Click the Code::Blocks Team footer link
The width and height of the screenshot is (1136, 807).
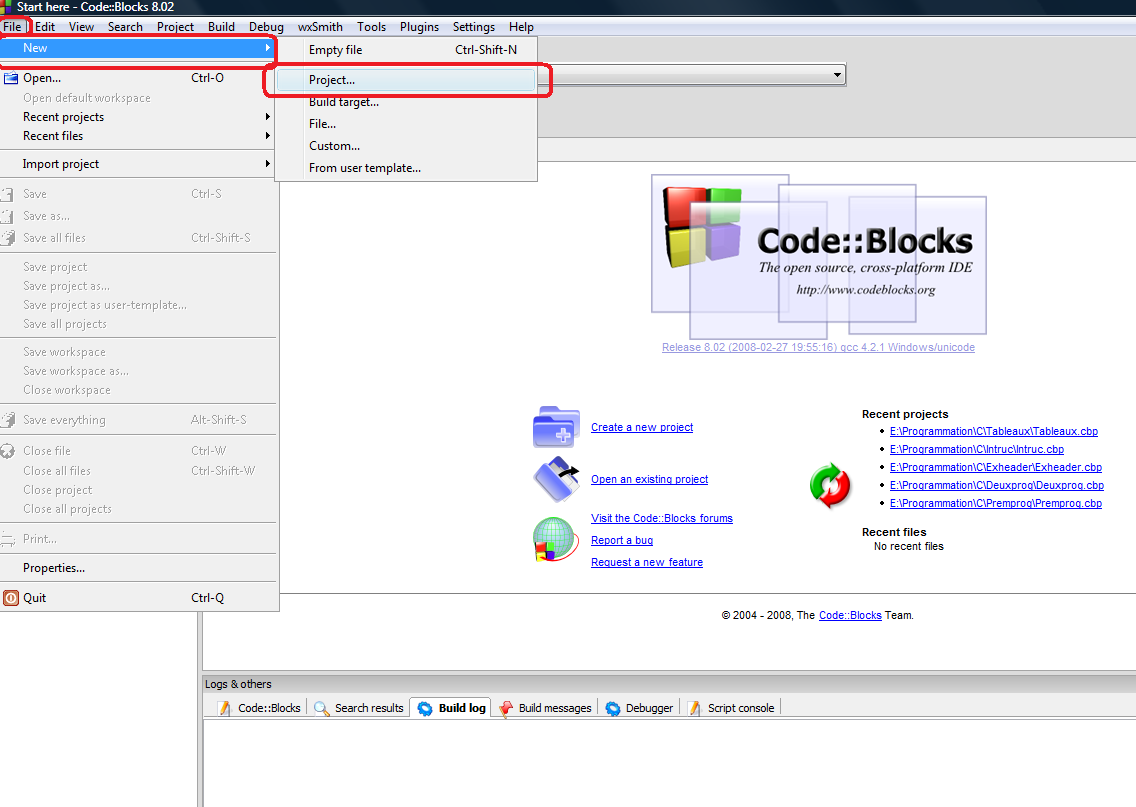coord(850,616)
